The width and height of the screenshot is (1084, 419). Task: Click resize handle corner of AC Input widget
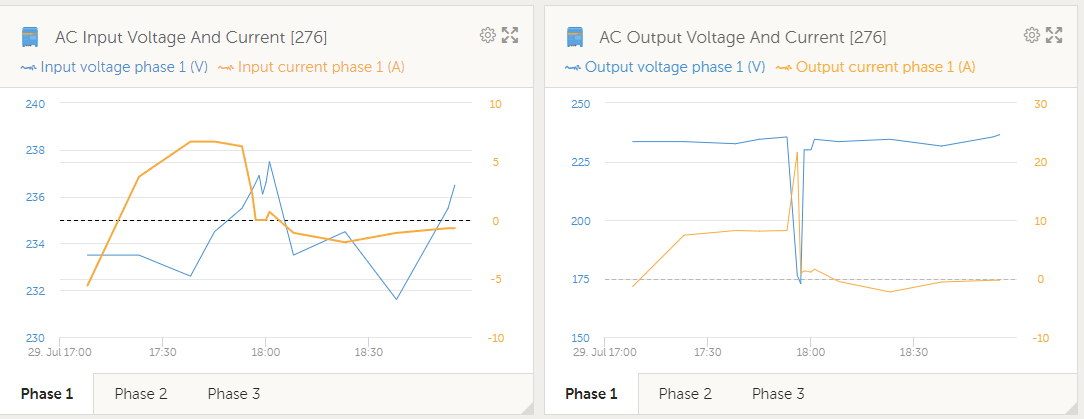click(527, 407)
